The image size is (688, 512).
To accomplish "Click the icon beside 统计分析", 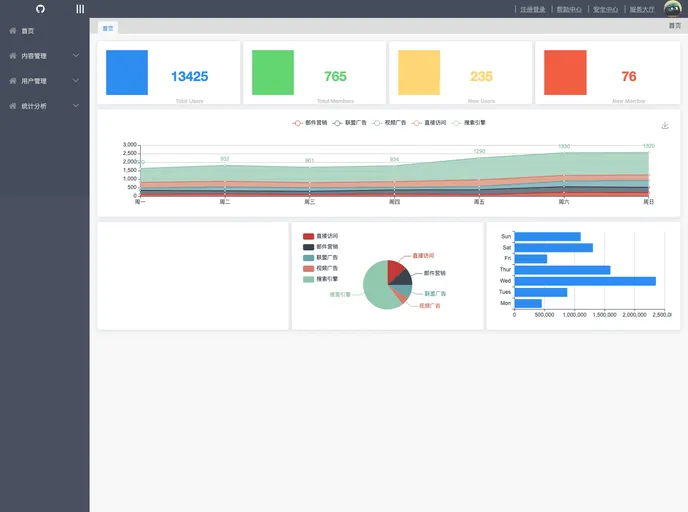I will 13,106.
